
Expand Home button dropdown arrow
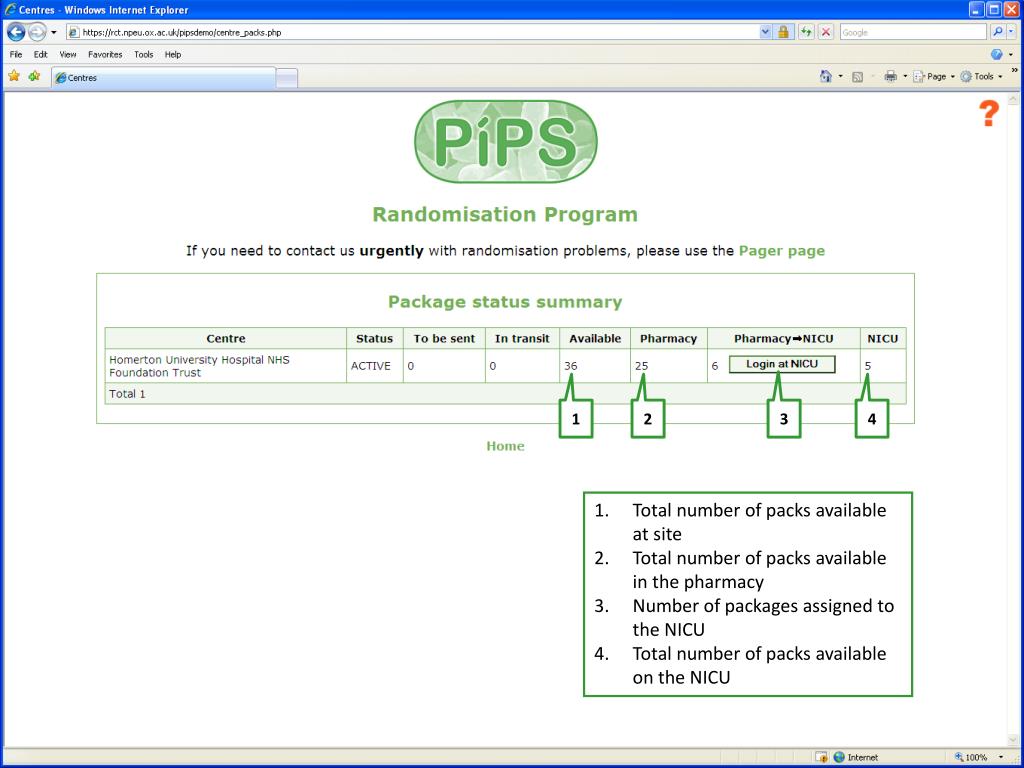point(840,76)
